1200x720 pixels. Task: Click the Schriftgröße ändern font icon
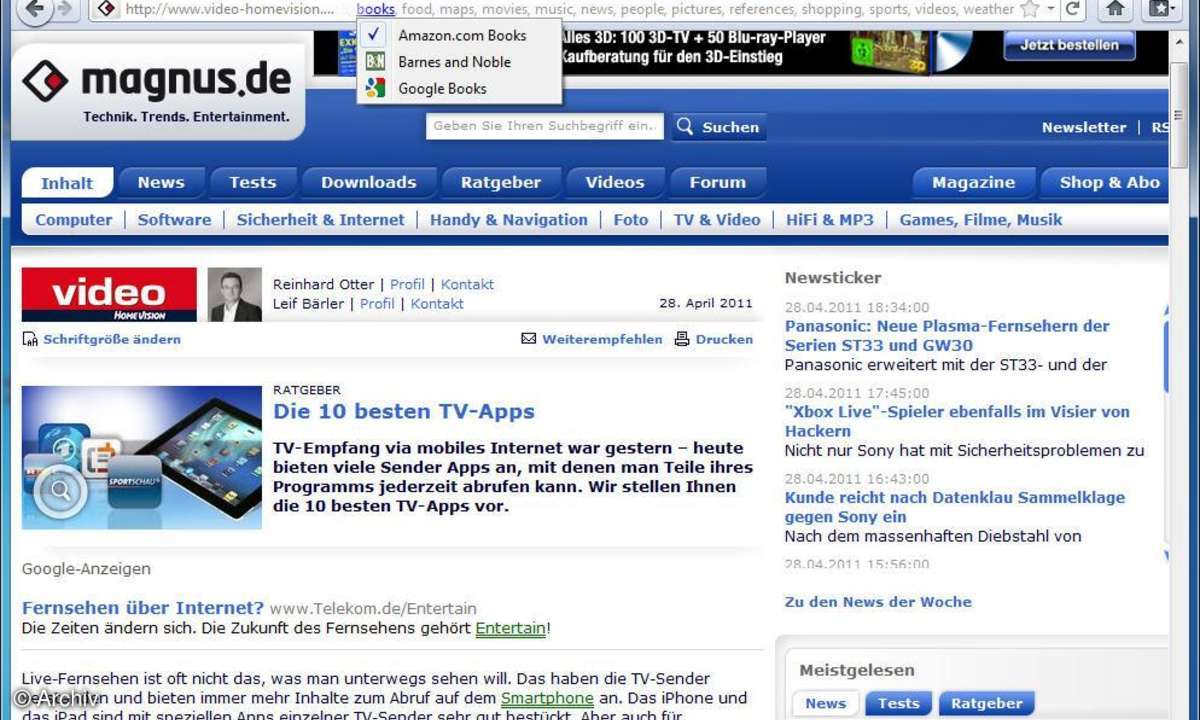[30, 339]
